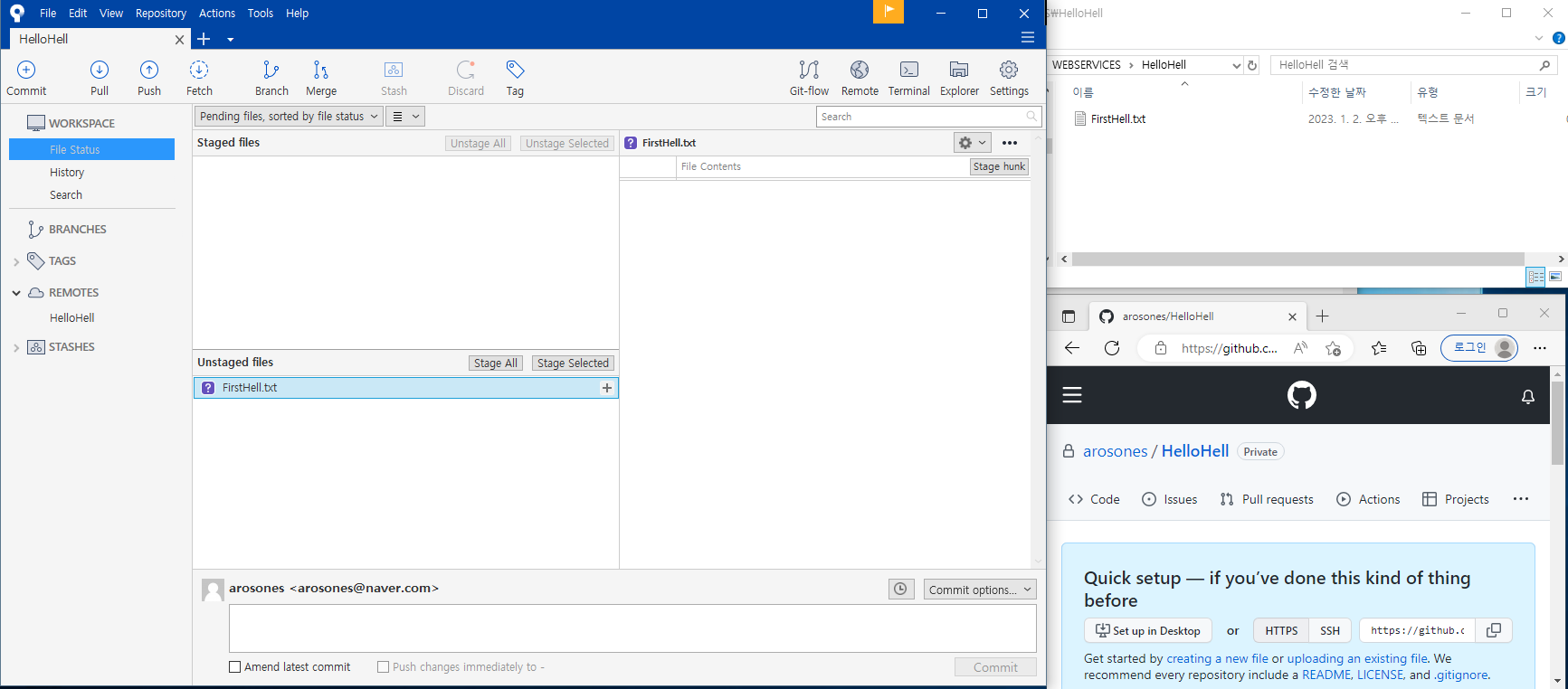
Task: Click the Stage hunk button
Action: pos(999,166)
